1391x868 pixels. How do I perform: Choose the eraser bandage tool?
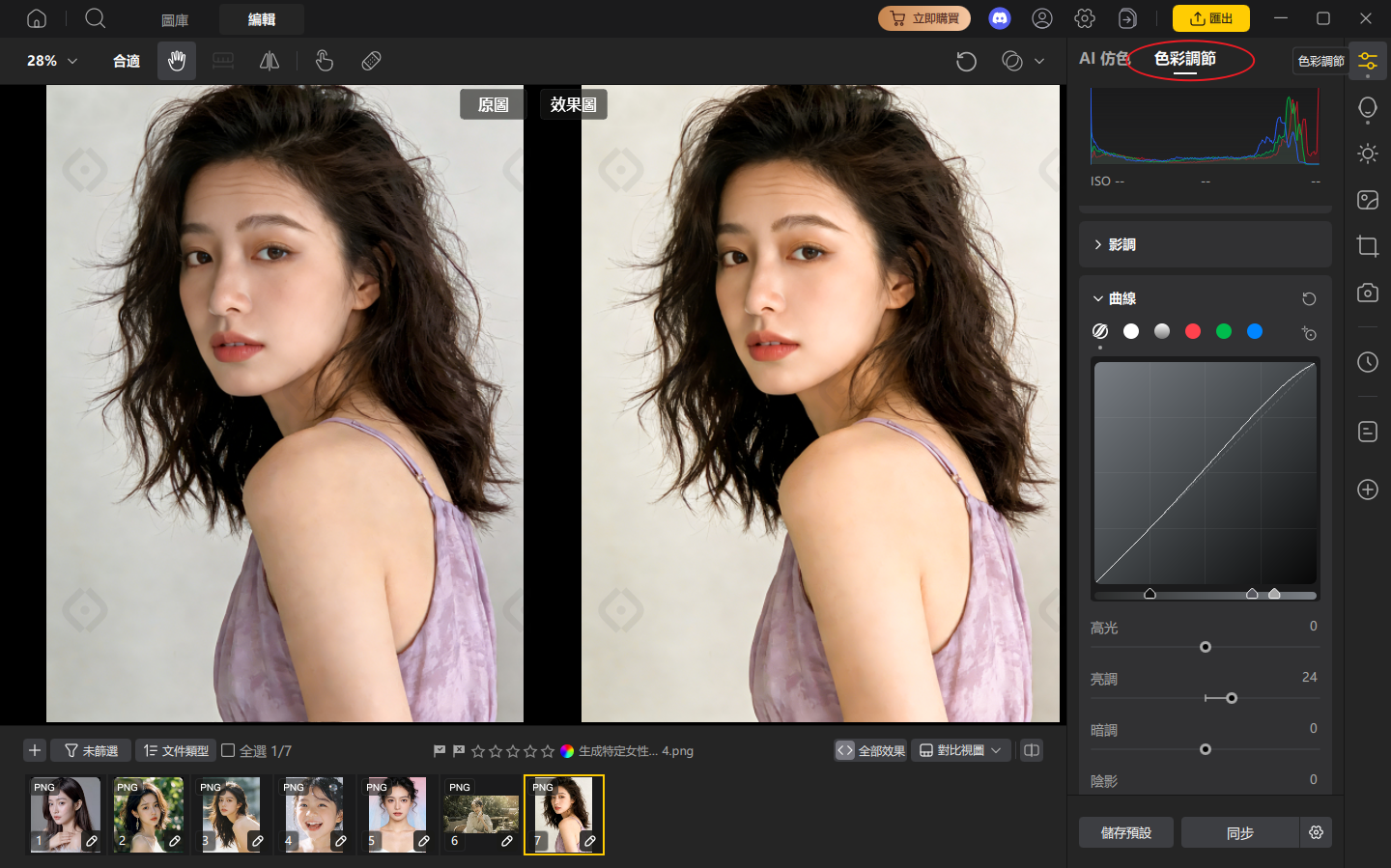[371, 61]
